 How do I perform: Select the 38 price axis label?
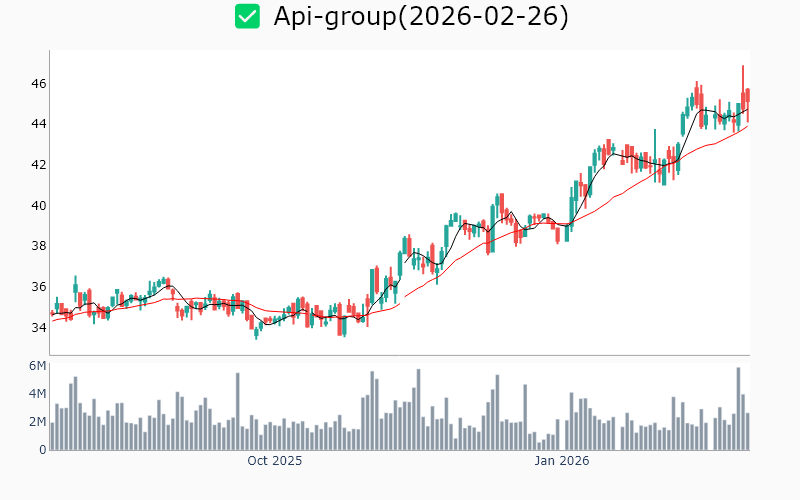pos(38,246)
